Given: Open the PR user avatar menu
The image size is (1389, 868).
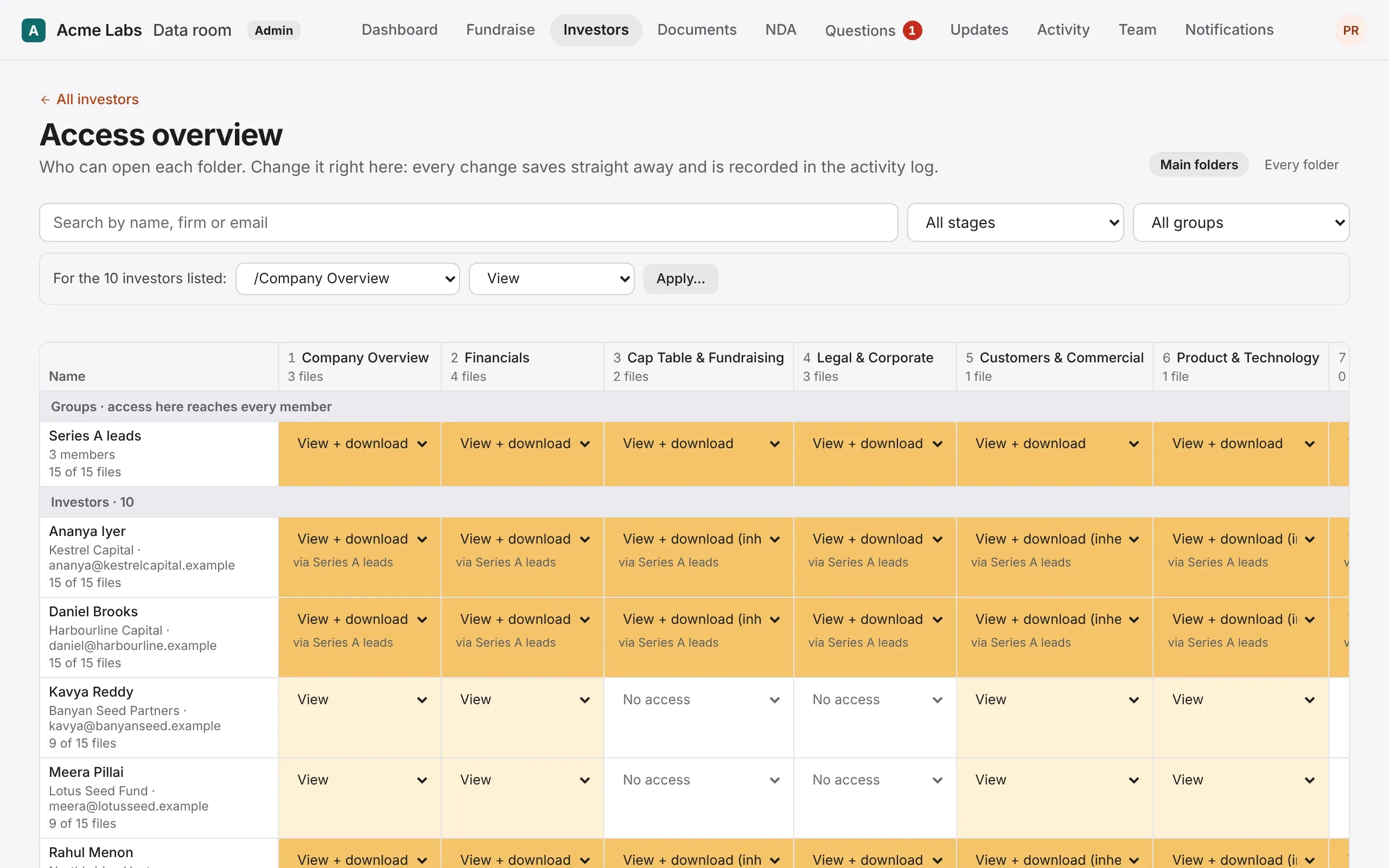Looking at the screenshot, I should pos(1350,30).
